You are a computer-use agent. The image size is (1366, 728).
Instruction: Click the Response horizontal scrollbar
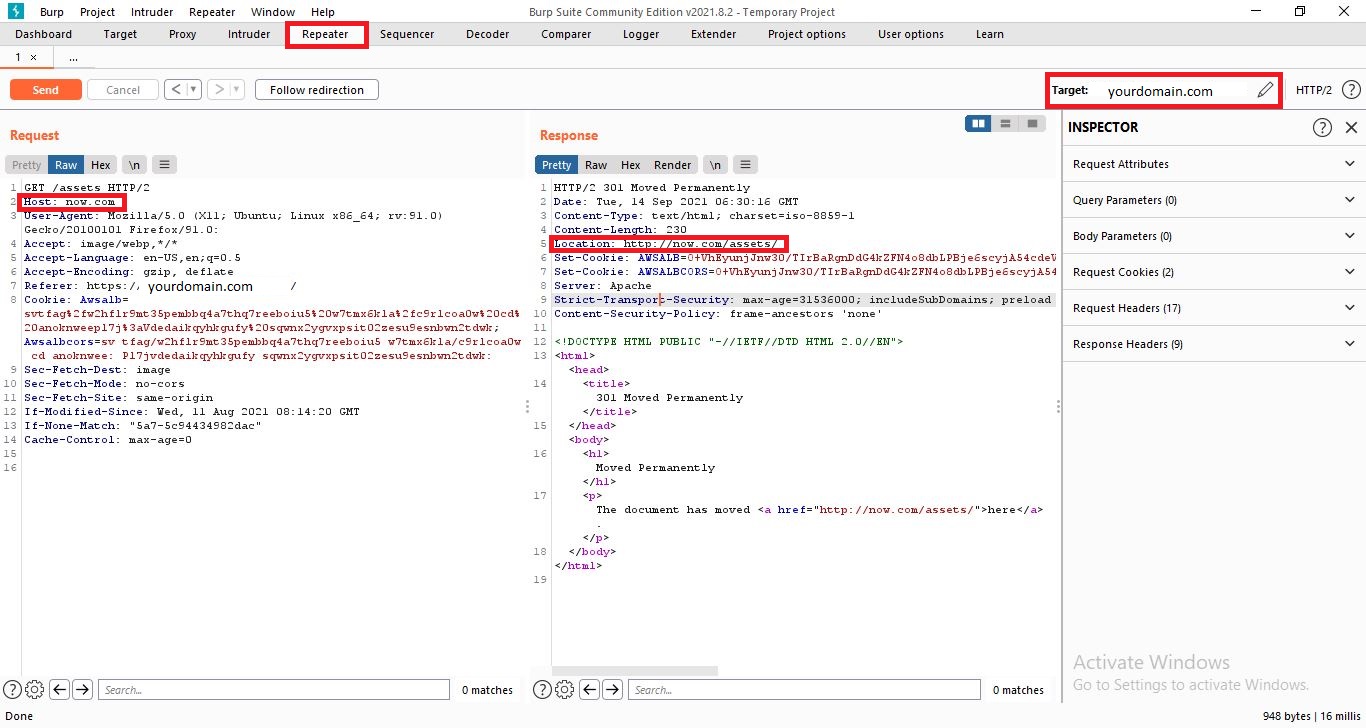(635, 671)
